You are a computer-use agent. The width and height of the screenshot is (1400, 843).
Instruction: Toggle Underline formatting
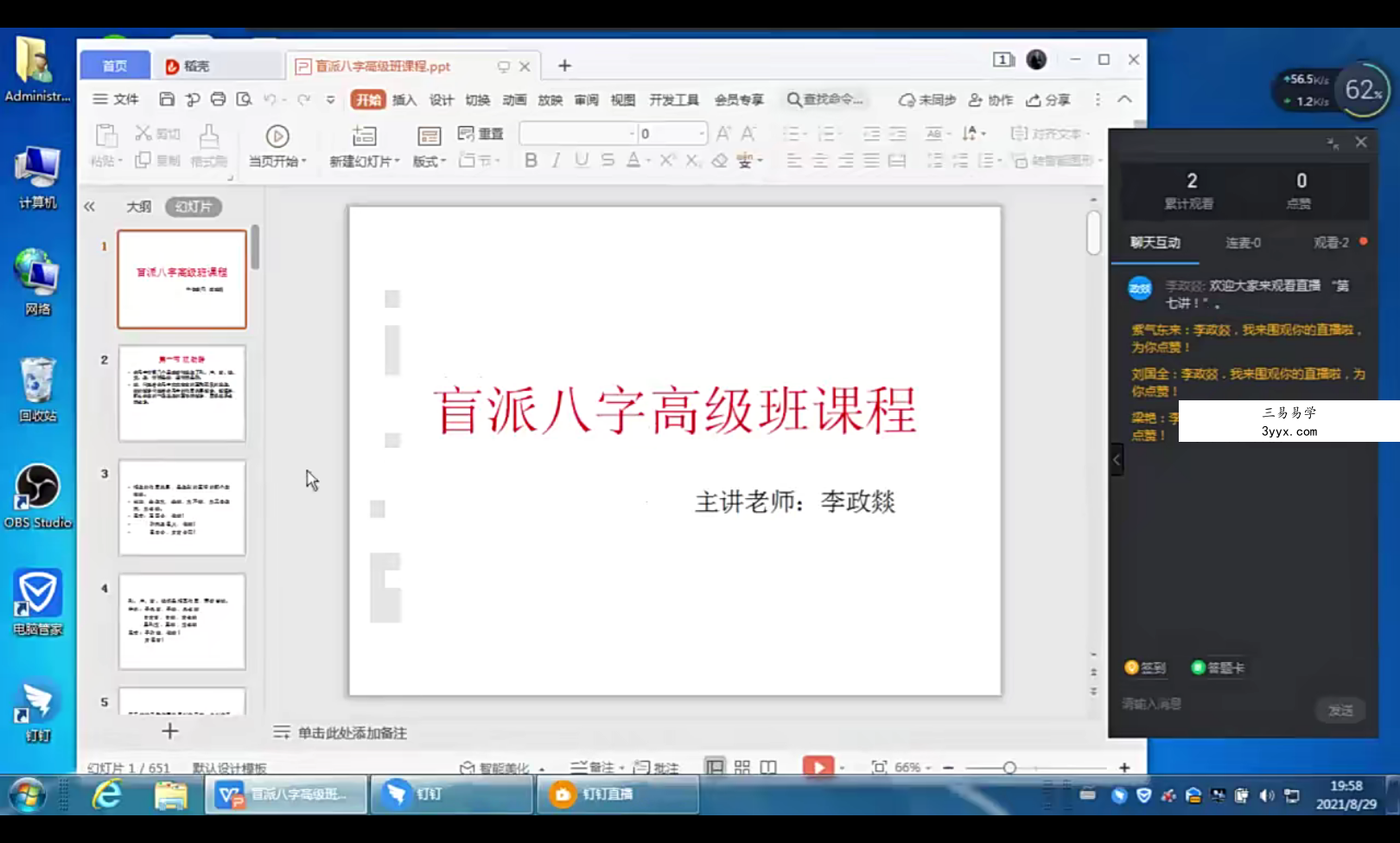pos(582,160)
